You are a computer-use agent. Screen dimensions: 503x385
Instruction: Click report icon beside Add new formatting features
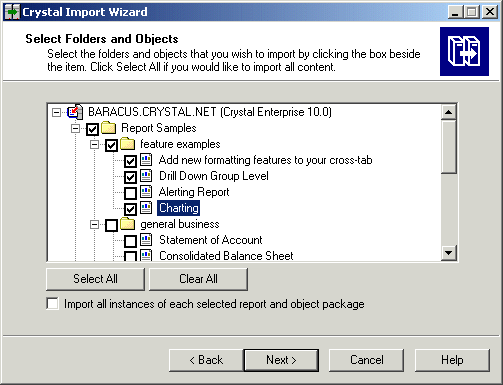pos(146,160)
